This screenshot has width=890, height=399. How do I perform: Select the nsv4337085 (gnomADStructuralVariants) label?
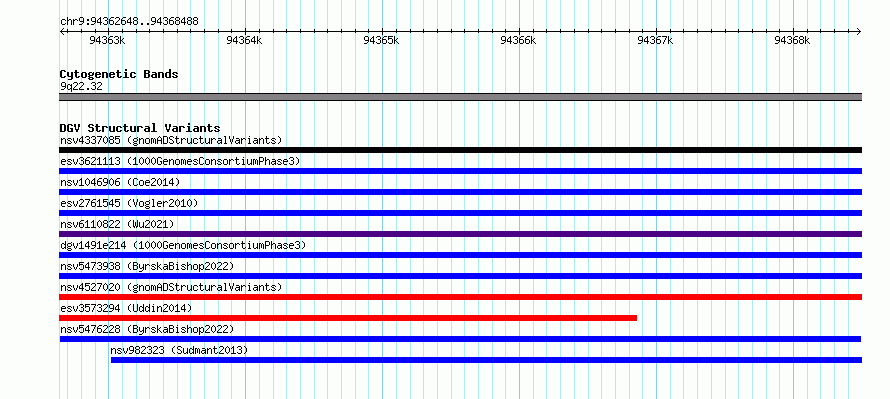(171, 140)
